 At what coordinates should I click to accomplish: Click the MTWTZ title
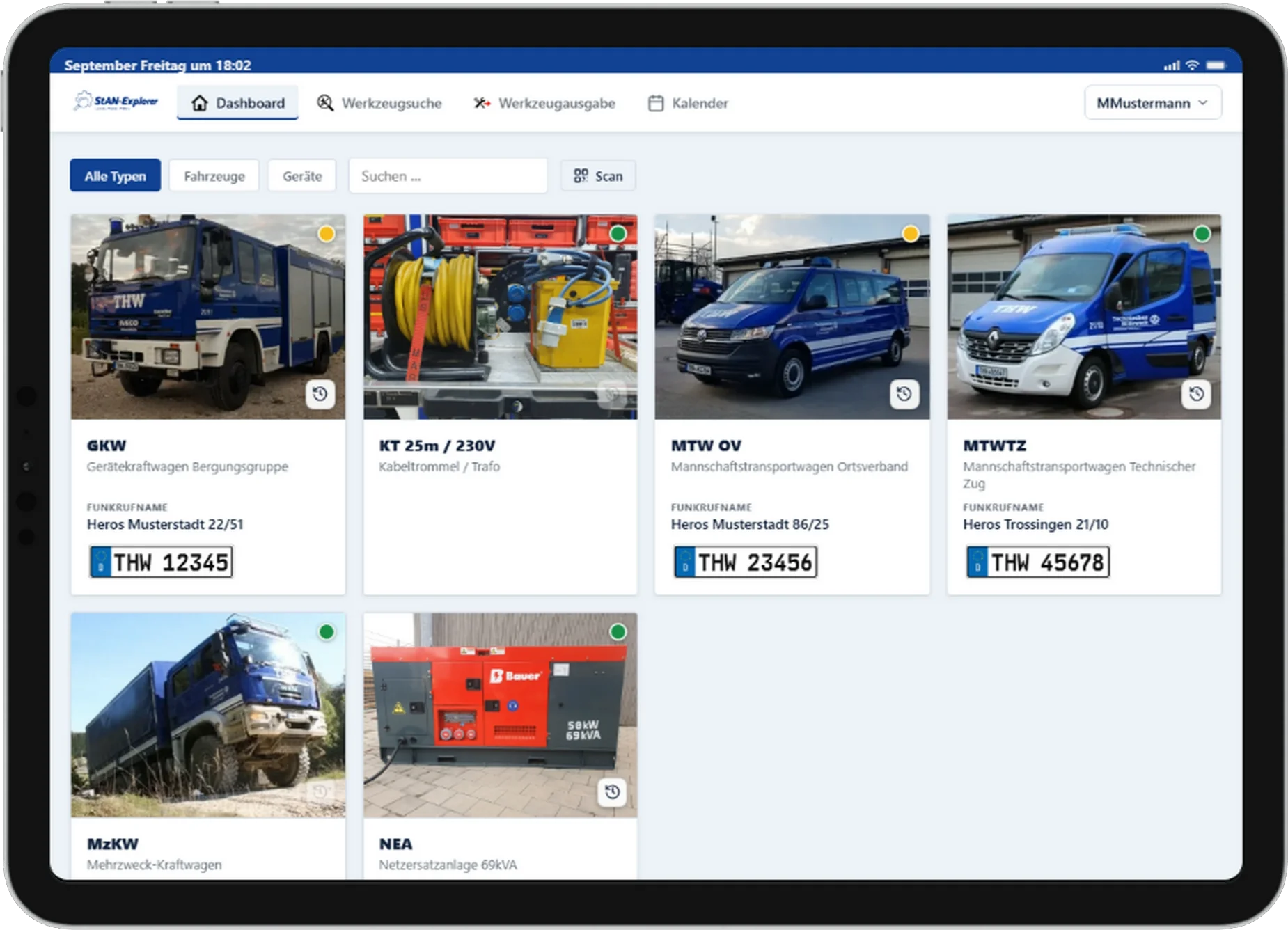(994, 446)
